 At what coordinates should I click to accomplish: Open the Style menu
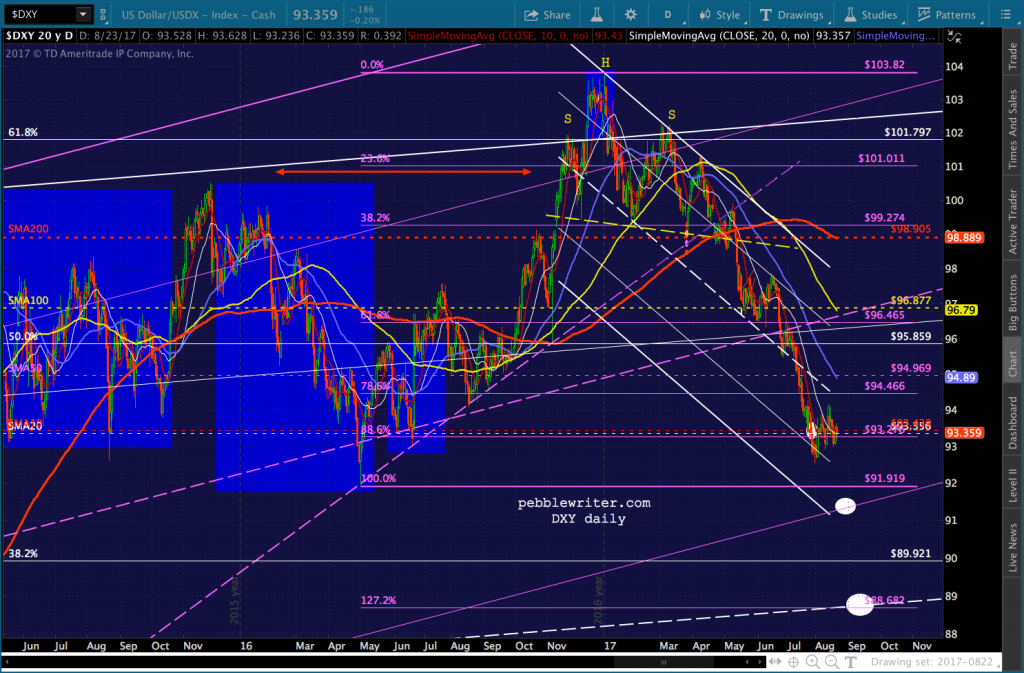[x=720, y=14]
